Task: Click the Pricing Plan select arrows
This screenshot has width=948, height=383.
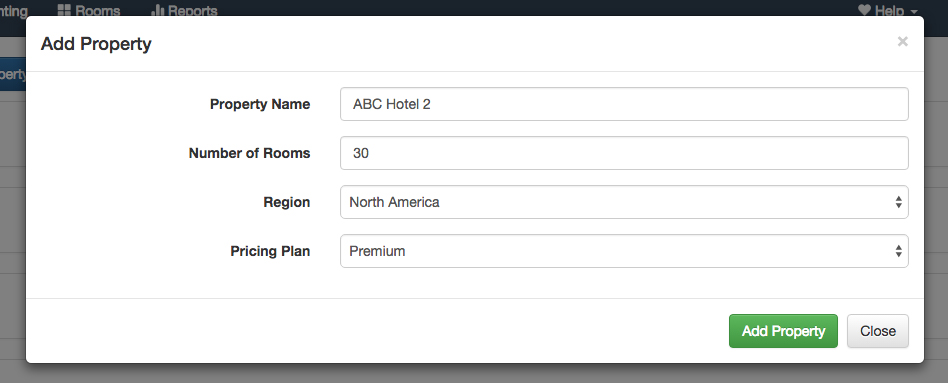Action: point(898,251)
